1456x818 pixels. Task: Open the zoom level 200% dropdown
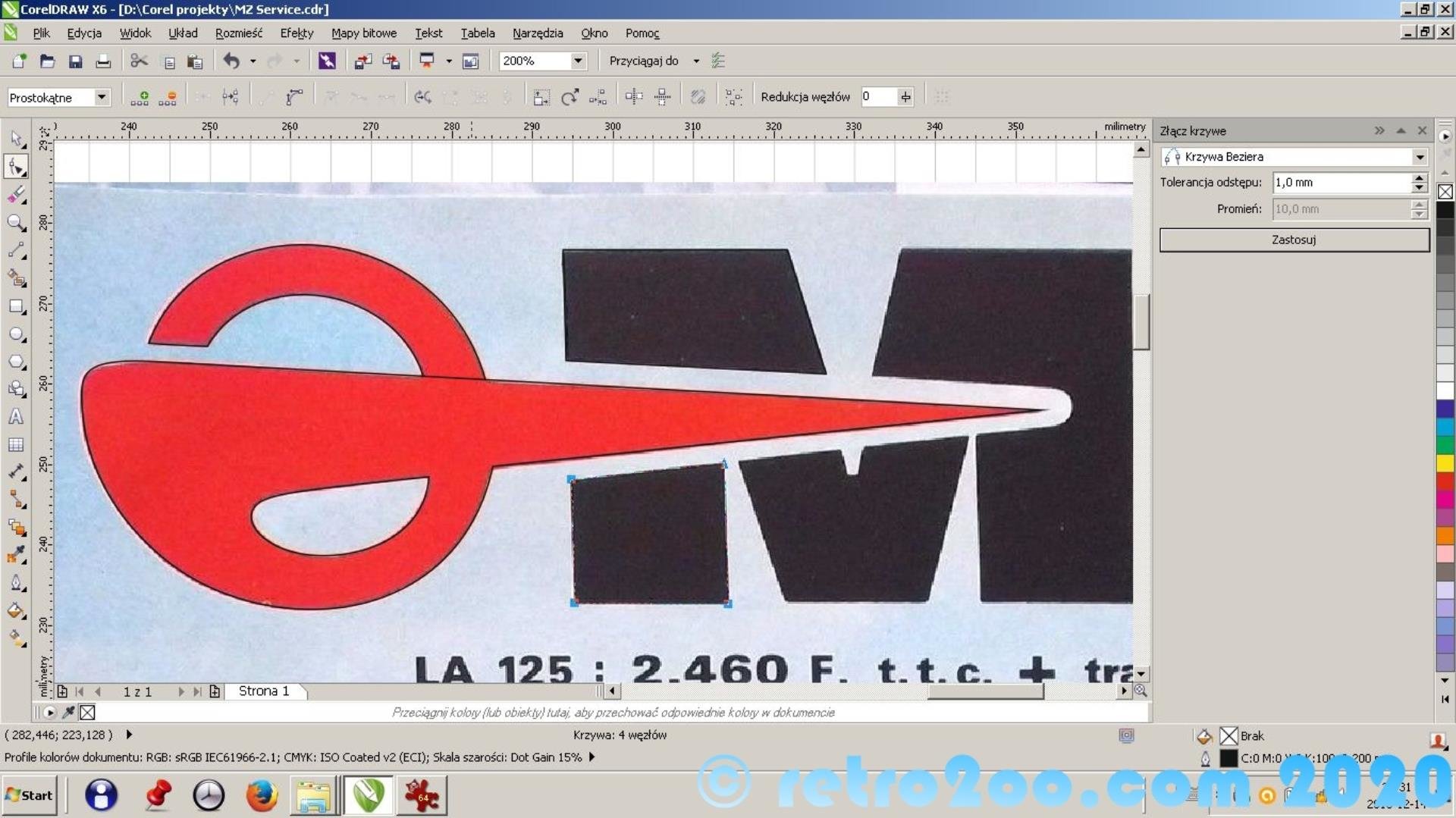(x=578, y=61)
